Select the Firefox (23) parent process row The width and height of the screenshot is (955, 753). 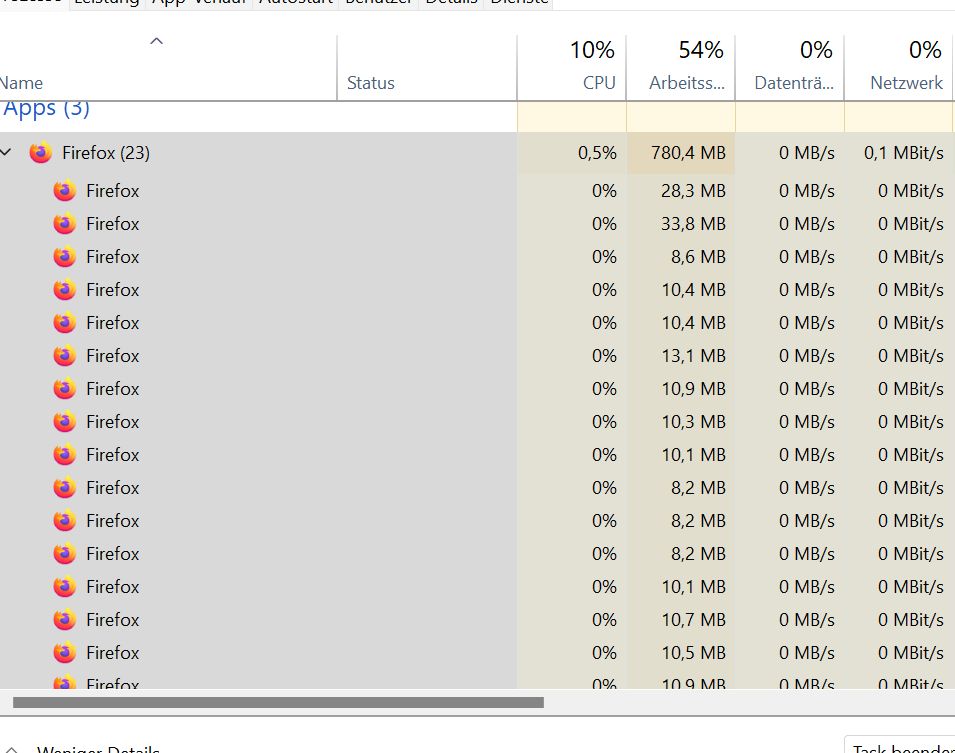coord(478,152)
